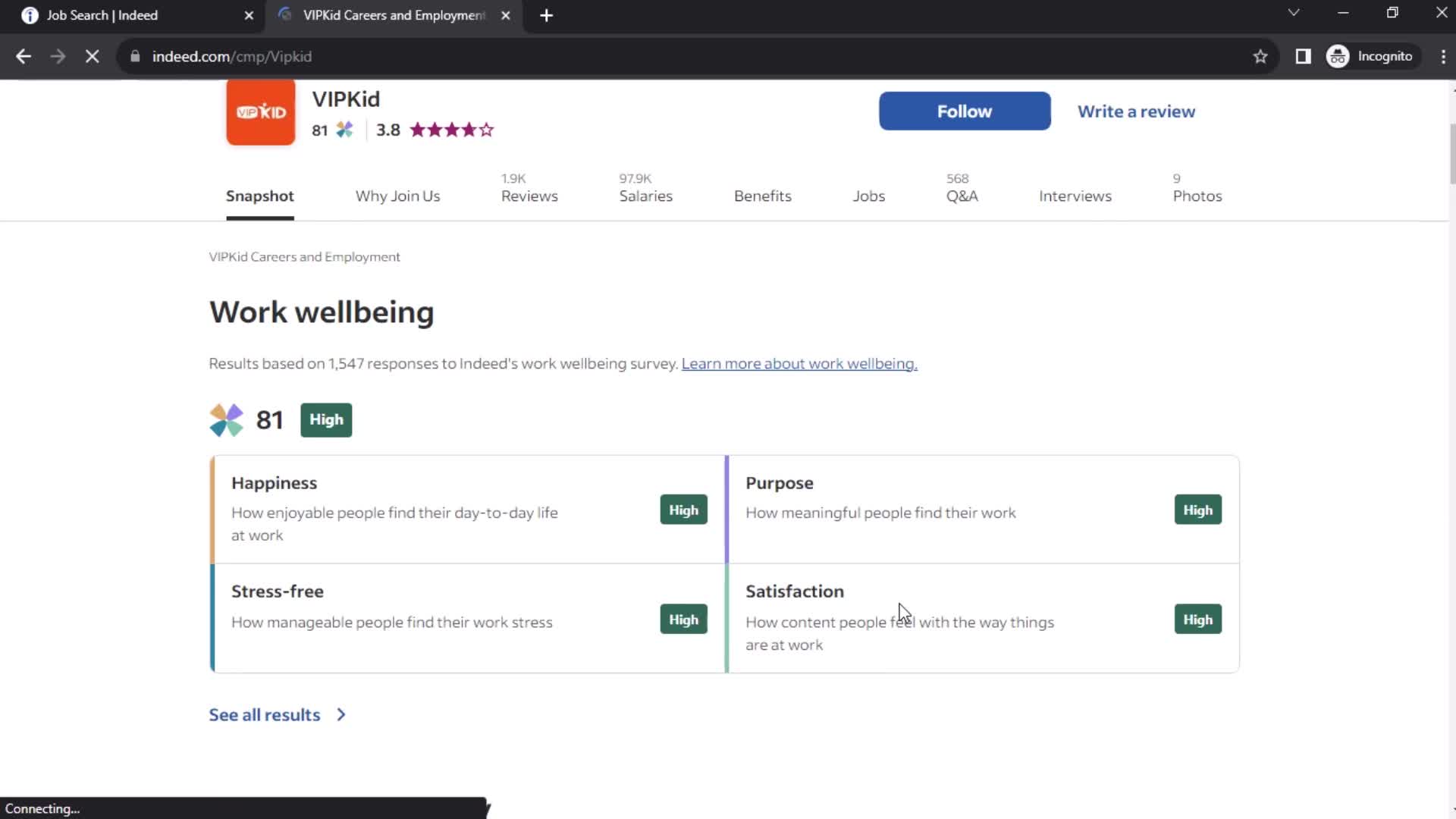The width and height of the screenshot is (1456, 819).
Task: Expand the Benefits section
Action: click(x=762, y=196)
